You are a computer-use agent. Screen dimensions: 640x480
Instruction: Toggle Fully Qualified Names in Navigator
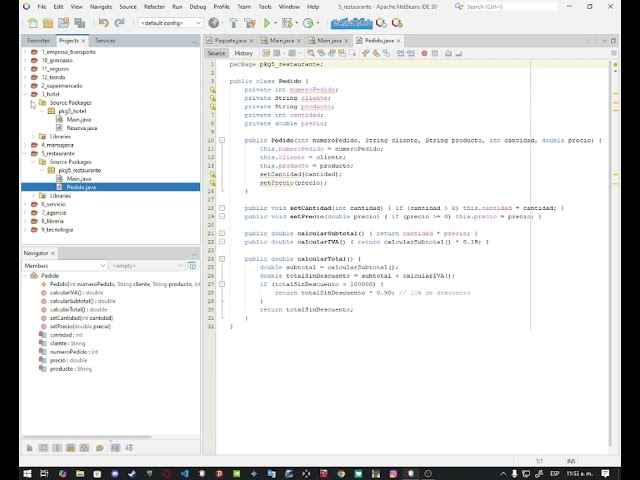(100, 448)
